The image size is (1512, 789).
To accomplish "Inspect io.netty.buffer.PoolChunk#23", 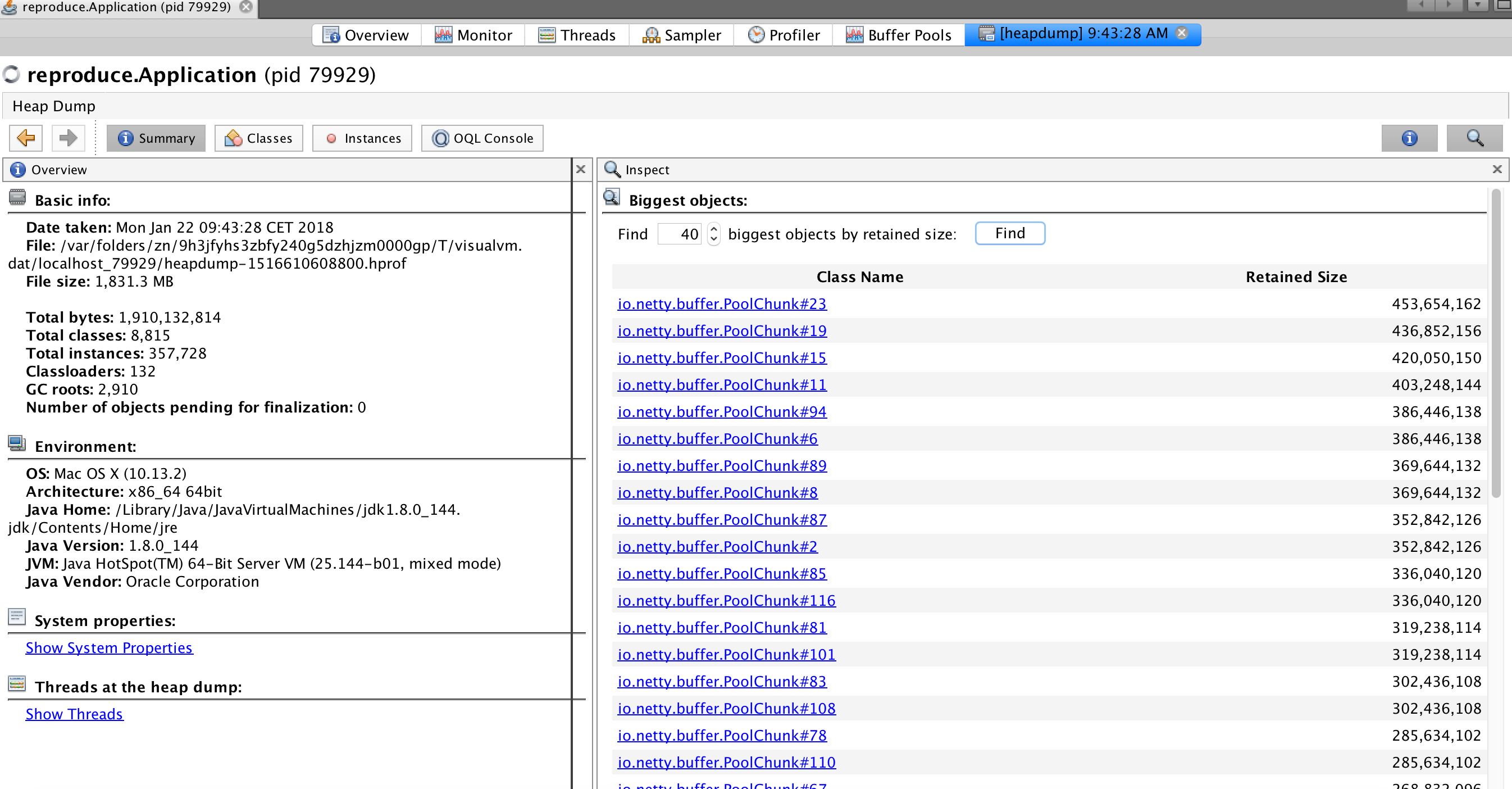I will click(721, 303).
